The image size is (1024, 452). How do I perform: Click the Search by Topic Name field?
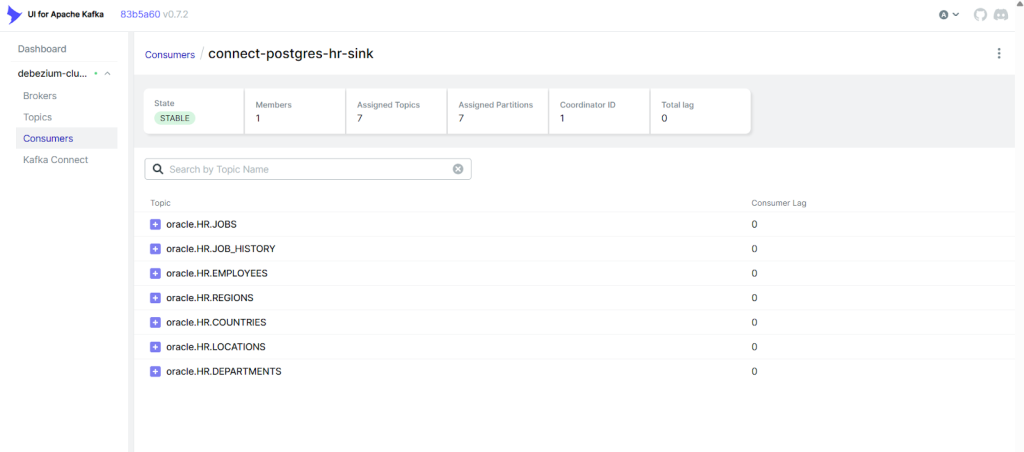[300, 169]
